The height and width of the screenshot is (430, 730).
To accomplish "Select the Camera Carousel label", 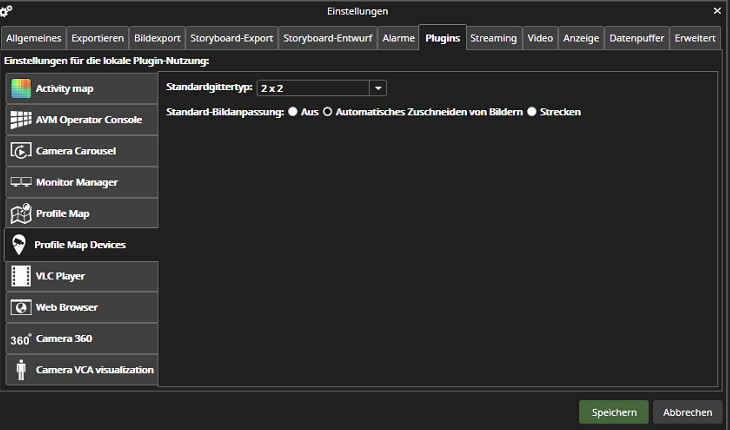I will pos(76,151).
